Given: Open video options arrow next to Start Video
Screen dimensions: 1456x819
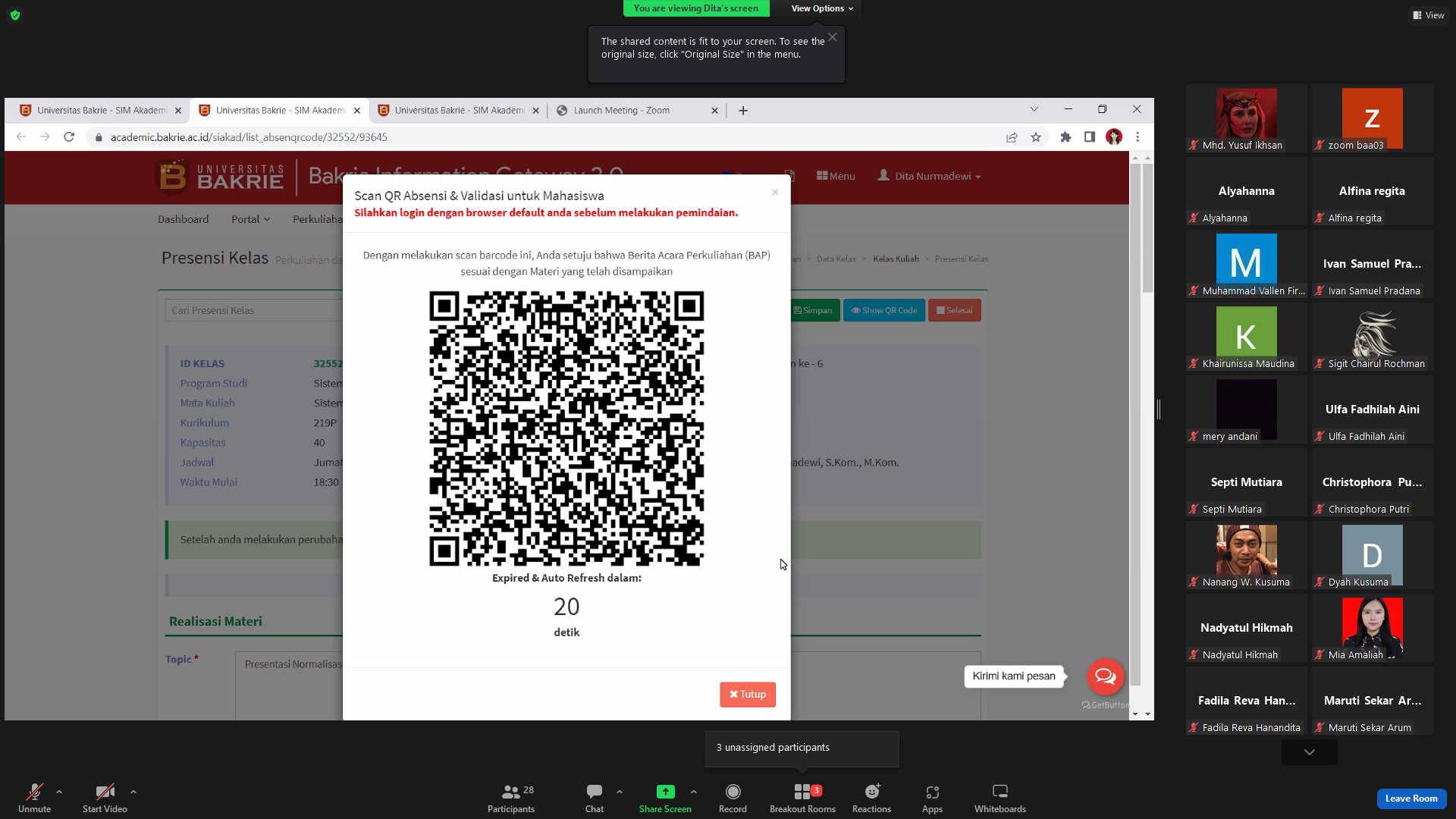Looking at the screenshot, I should pos(133,792).
